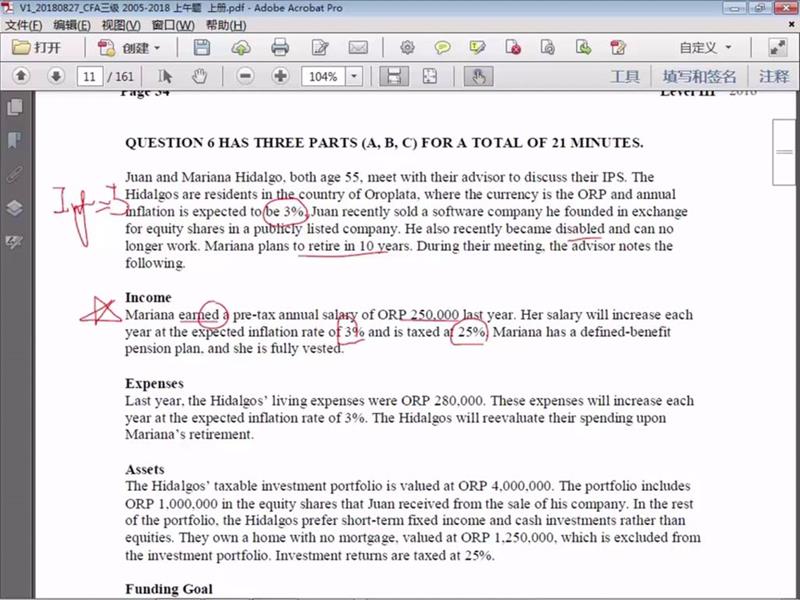This screenshot has height=600, width=800.
Task: Go to the next page
Action: coord(56,76)
